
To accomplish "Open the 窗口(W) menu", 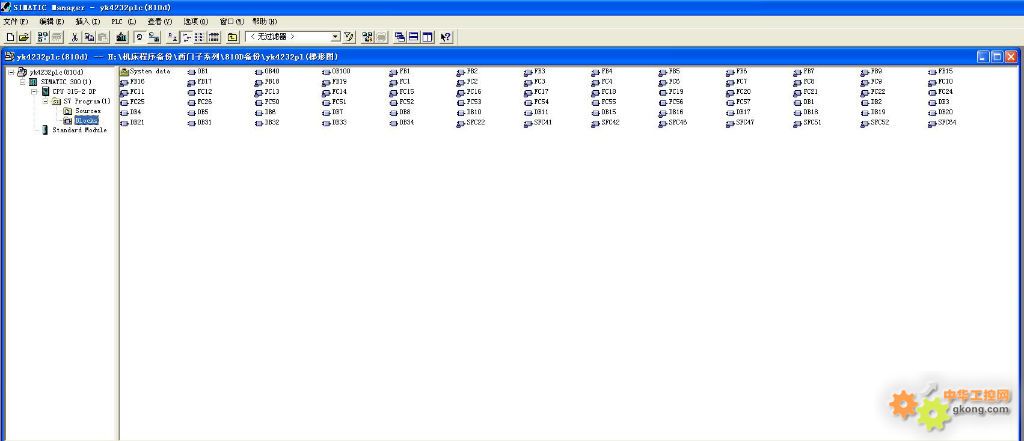I will (232, 22).
